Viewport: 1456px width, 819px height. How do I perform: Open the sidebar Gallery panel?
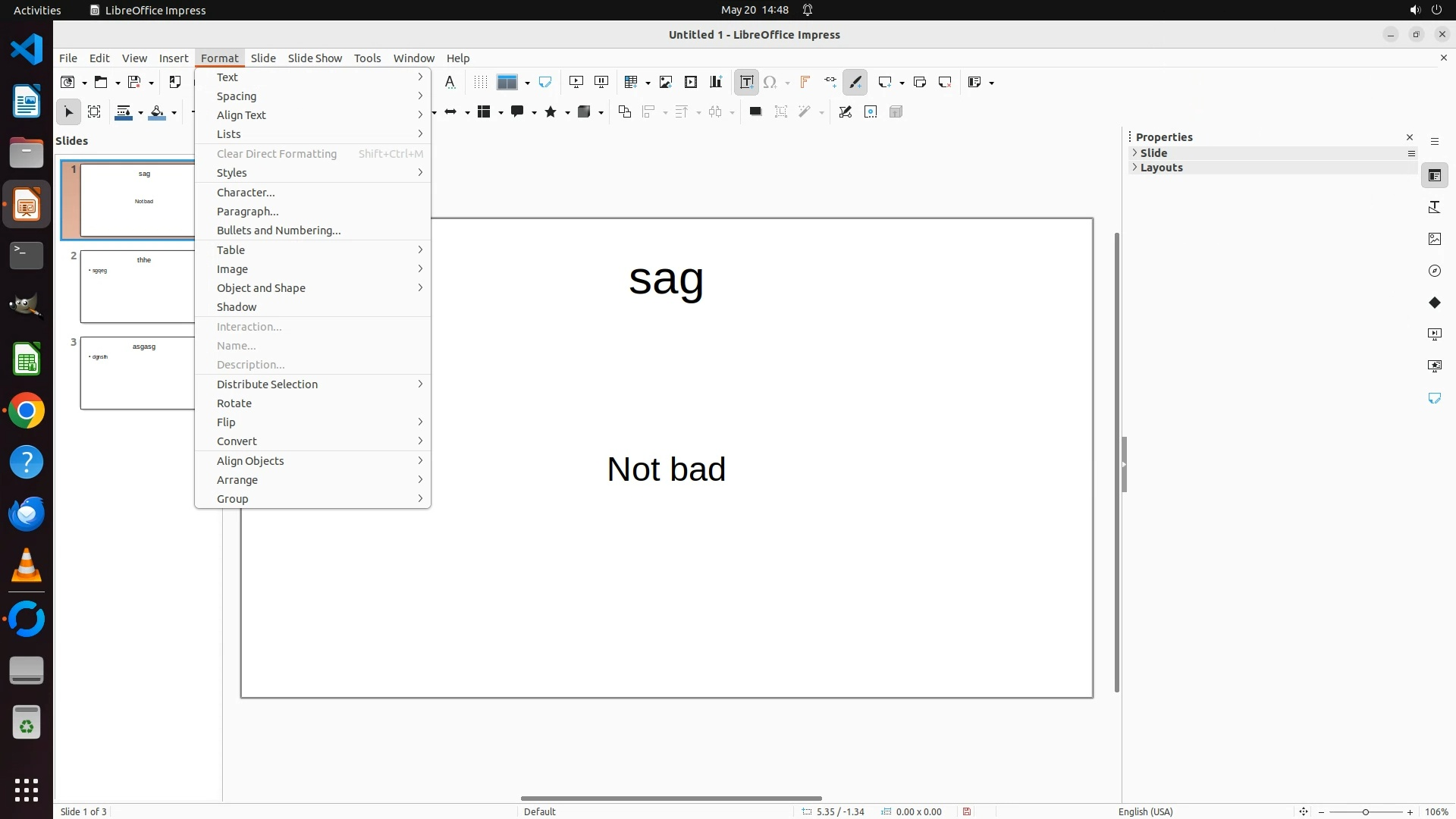click(x=1434, y=239)
